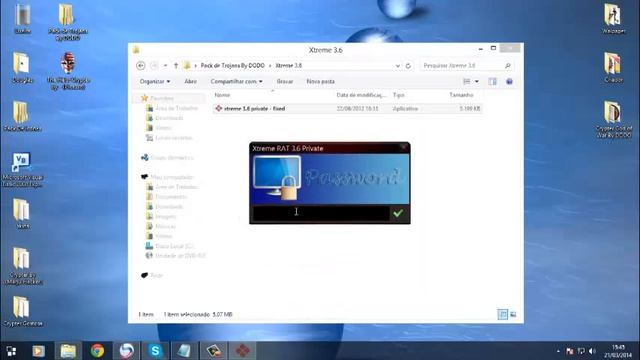This screenshot has height=360, width=640.
Task: Click the Xtreme 3.6 breadcrumb segment
Action: (288, 65)
